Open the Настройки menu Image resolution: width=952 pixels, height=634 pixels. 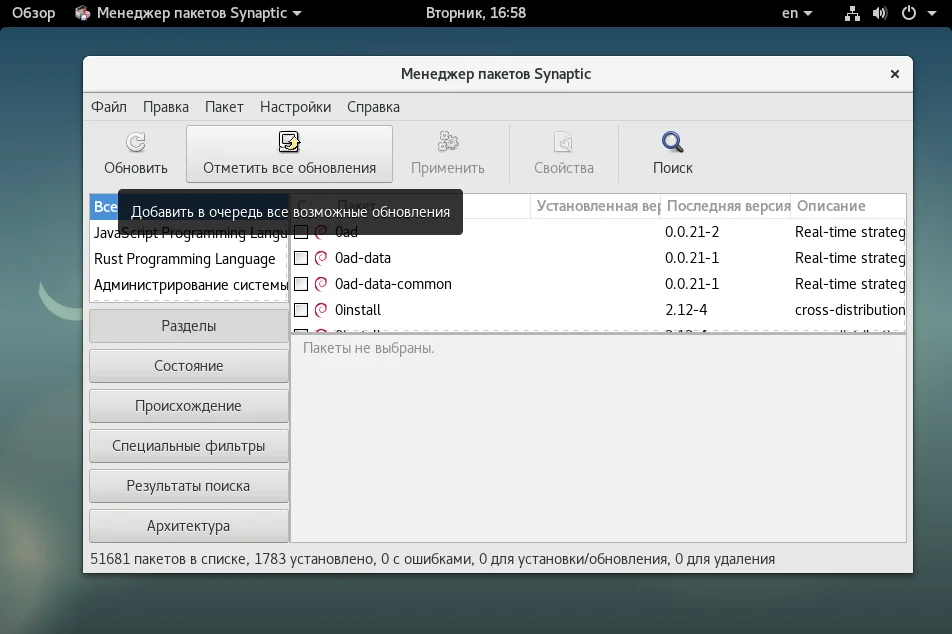click(x=295, y=107)
